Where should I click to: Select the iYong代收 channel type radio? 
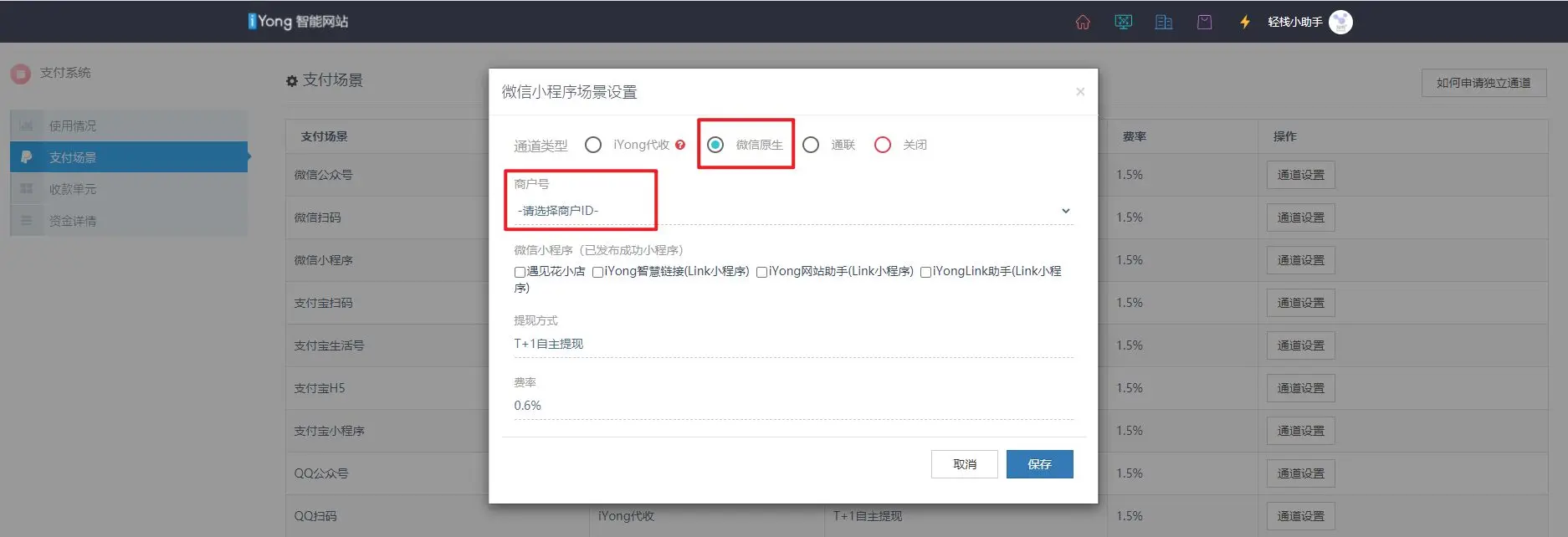coord(593,146)
